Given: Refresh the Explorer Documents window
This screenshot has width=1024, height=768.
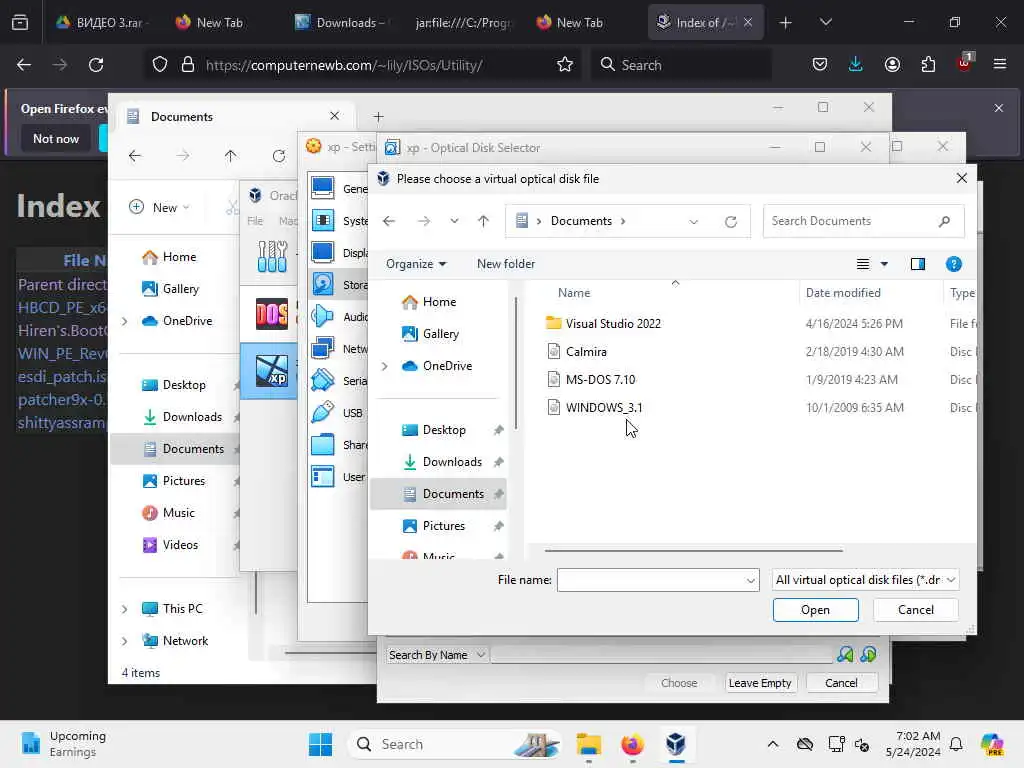Looking at the screenshot, I should click(279, 156).
